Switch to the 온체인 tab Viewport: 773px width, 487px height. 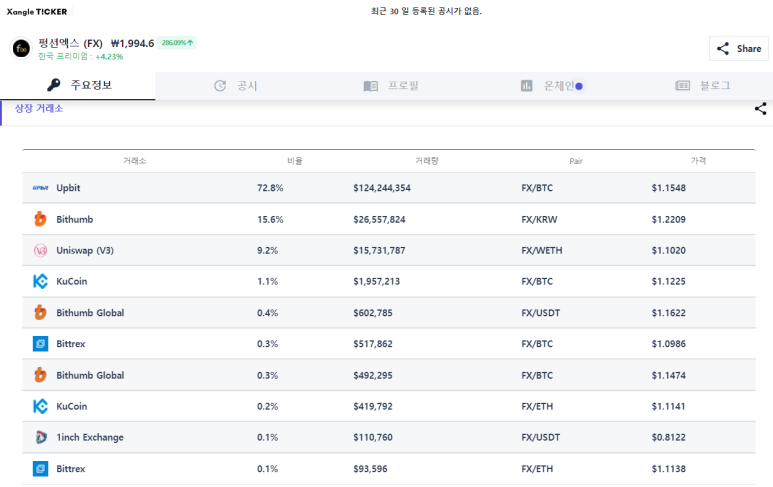click(x=552, y=86)
